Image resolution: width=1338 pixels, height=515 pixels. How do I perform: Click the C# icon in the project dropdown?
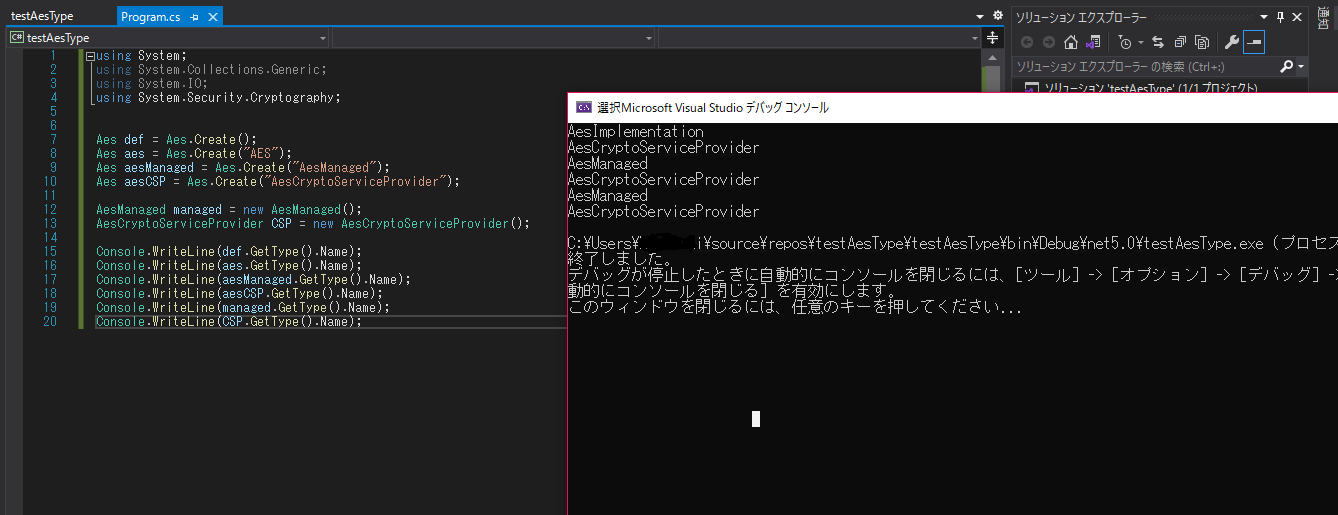[x=17, y=38]
